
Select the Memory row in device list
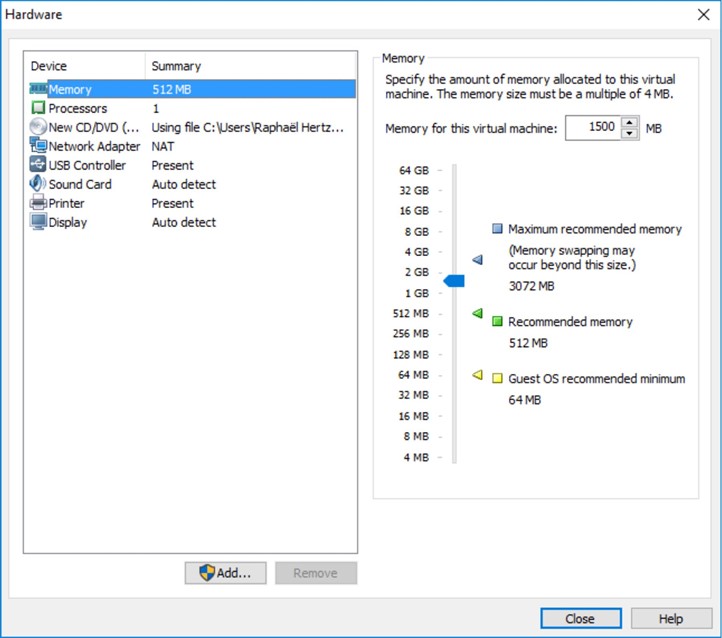(x=192, y=89)
